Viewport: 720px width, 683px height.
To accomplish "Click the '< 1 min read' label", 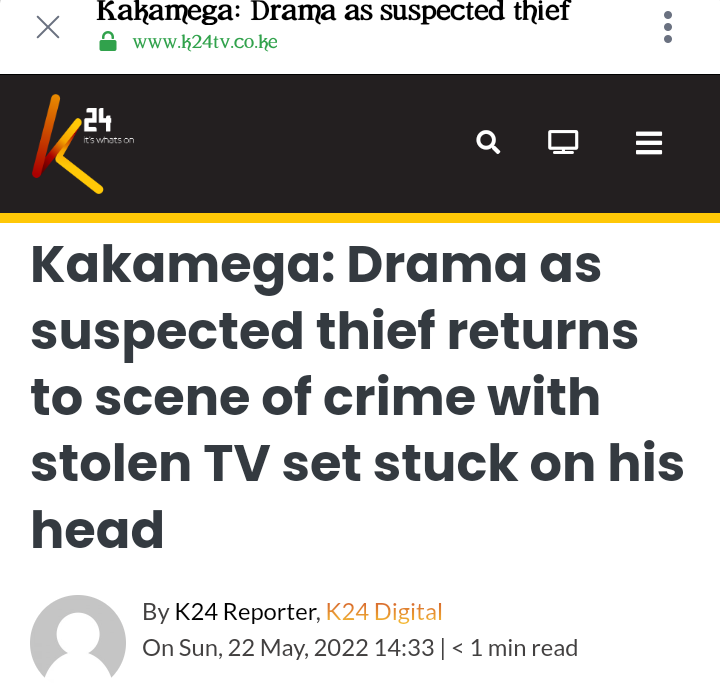I will [x=515, y=648].
